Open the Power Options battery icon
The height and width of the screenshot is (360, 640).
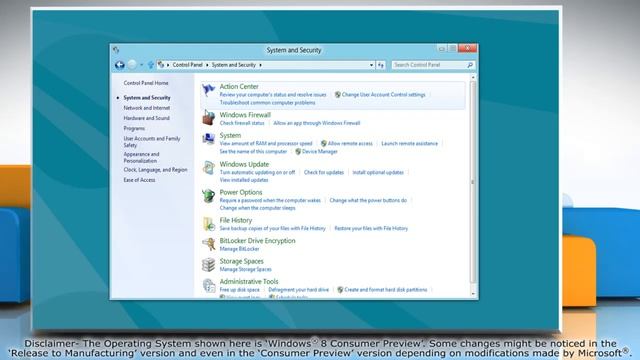click(x=209, y=196)
